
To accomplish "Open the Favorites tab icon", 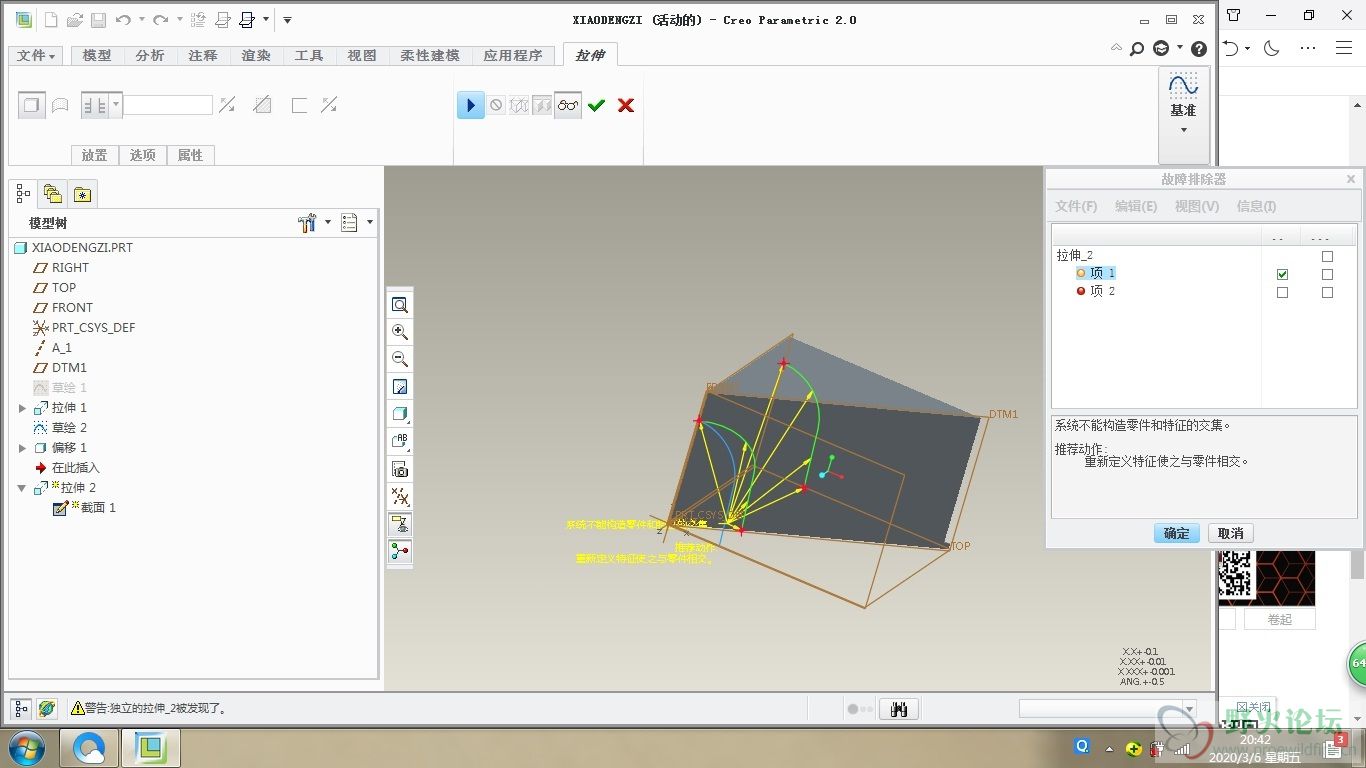I will coord(83,194).
